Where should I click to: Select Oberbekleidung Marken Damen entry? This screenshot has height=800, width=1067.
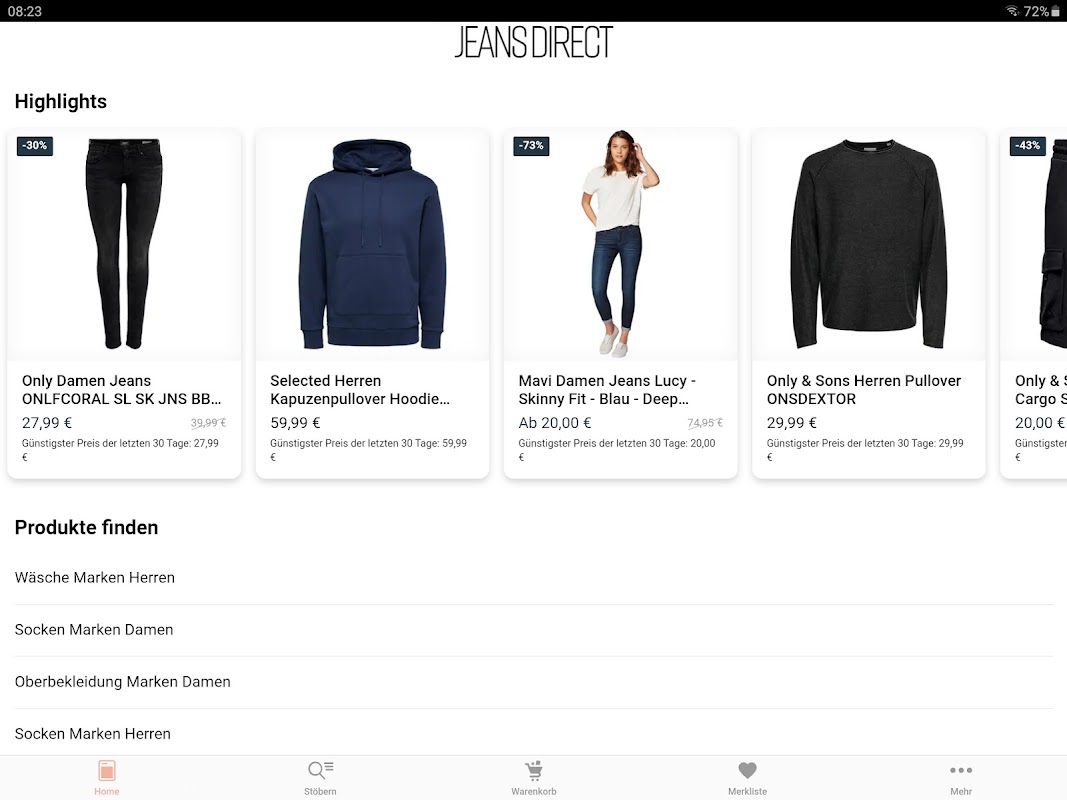tap(534, 682)
